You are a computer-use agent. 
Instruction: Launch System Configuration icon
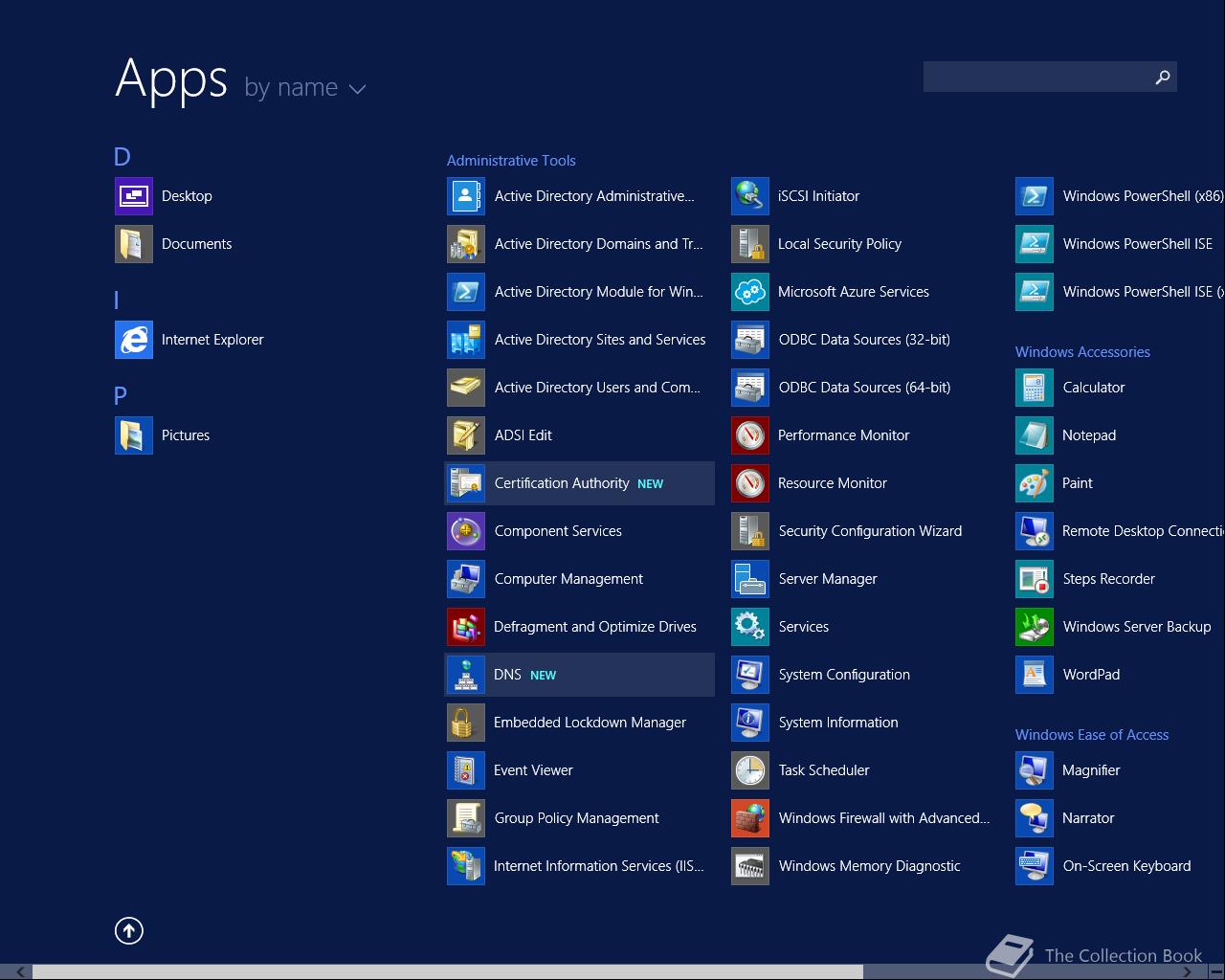pyautogui.click(x=750, y=675)
